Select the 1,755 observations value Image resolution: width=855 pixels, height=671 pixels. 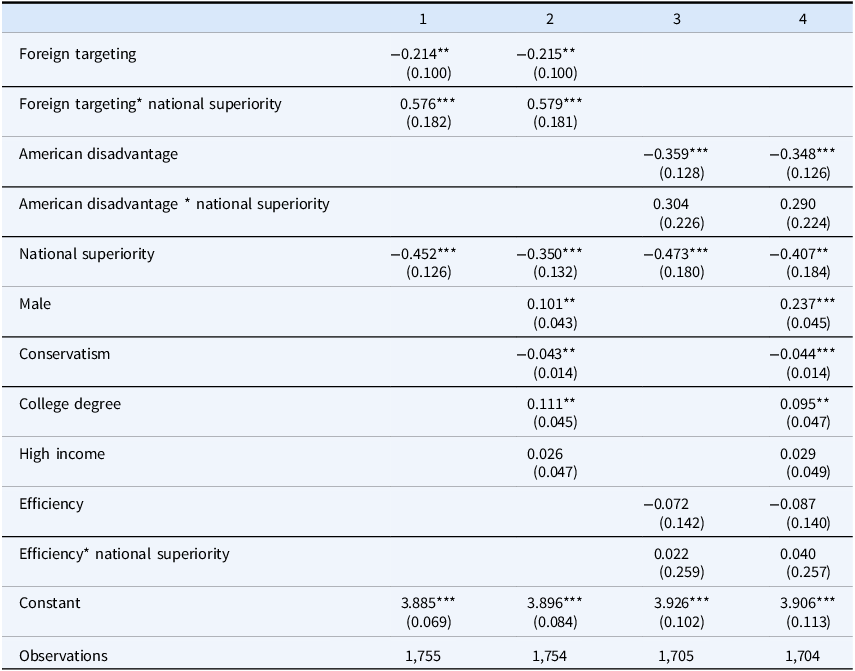423,656
